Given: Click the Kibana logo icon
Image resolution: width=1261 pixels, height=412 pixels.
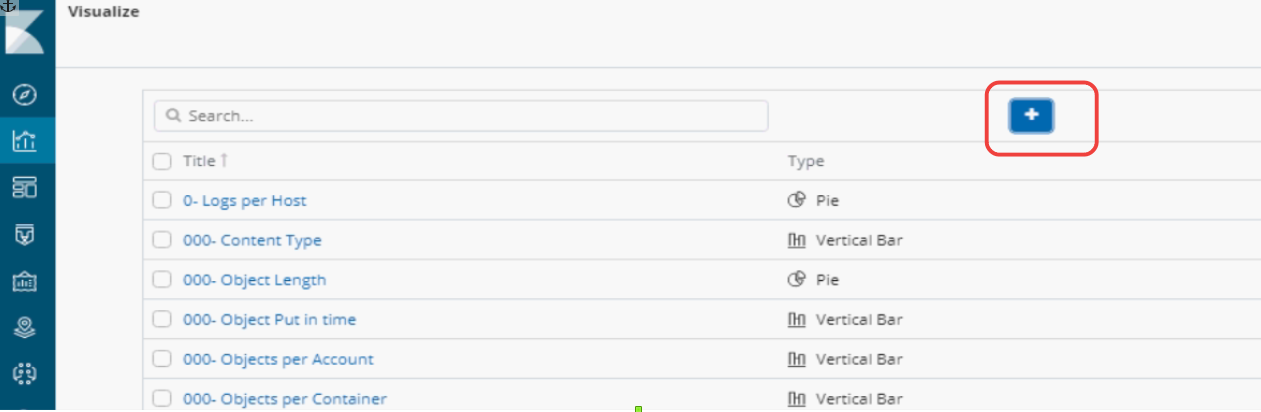Looking at the screenshot, I should pyautogui.click(x=26, y=30).
